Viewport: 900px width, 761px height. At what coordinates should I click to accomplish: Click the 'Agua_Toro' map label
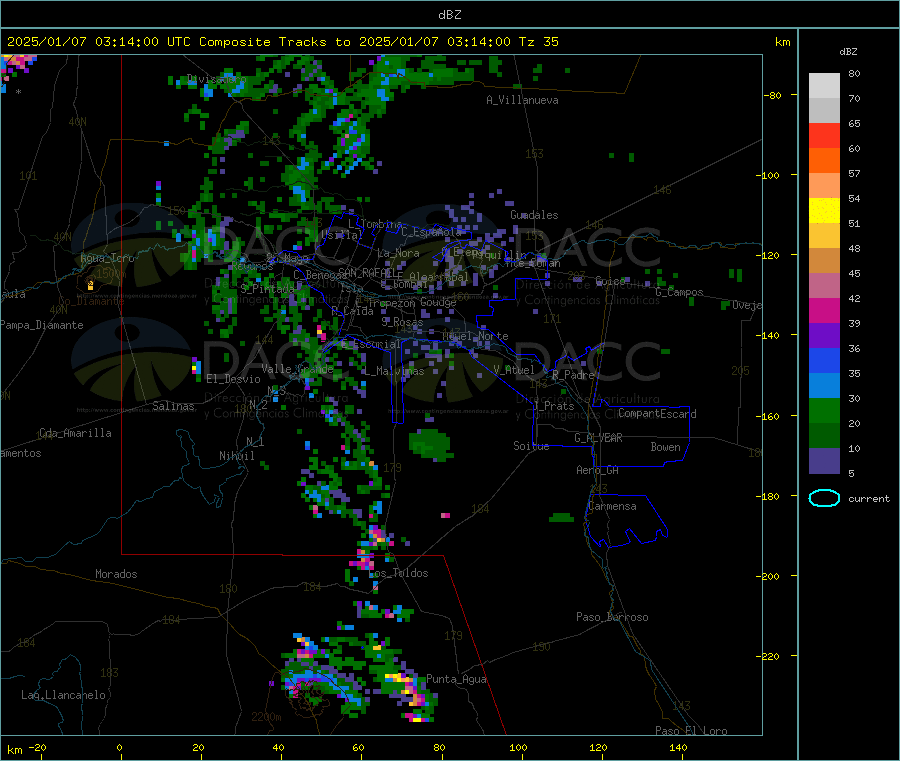coord(107,259)
